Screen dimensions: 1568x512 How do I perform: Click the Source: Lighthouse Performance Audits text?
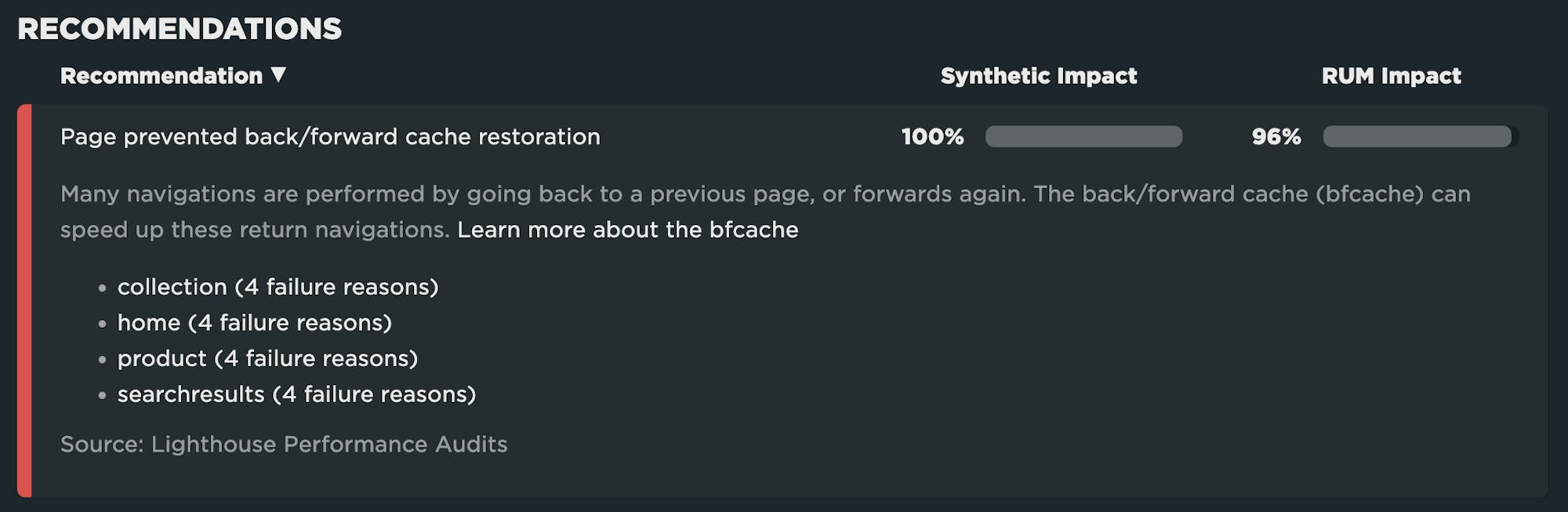[284, 445]
